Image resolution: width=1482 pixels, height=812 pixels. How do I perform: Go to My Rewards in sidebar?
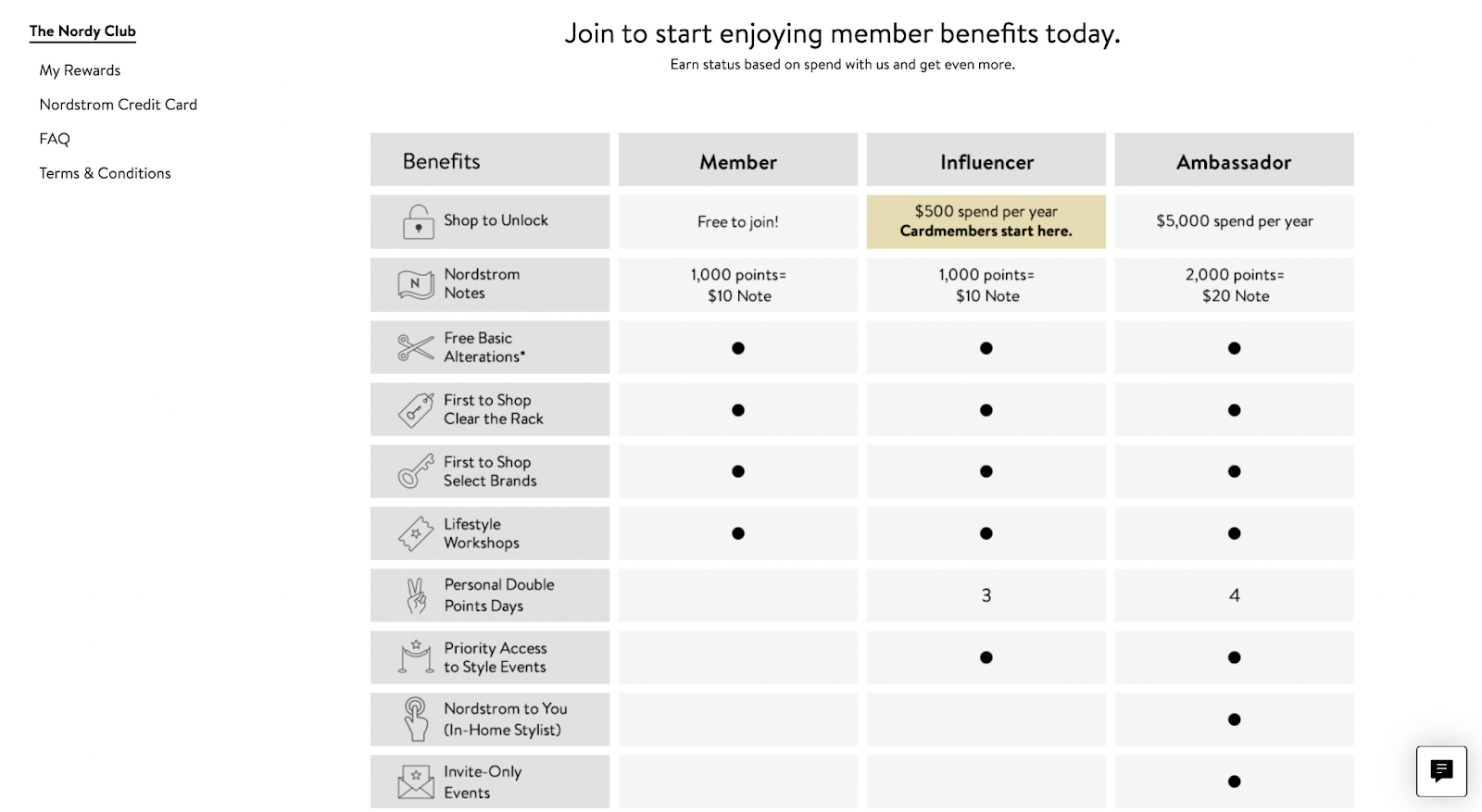80,70
